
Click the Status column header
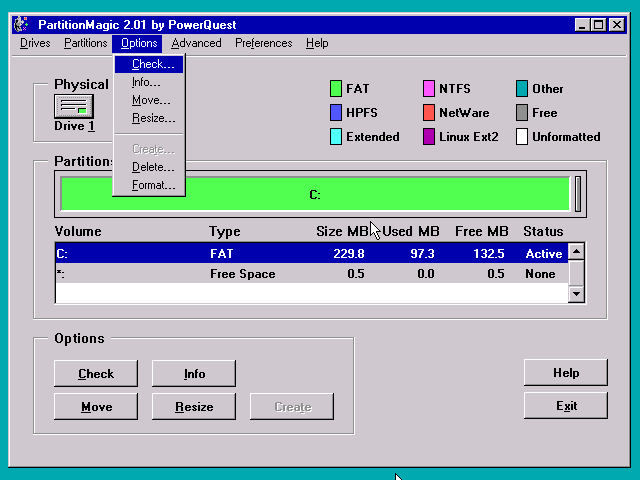pos(543,231)
